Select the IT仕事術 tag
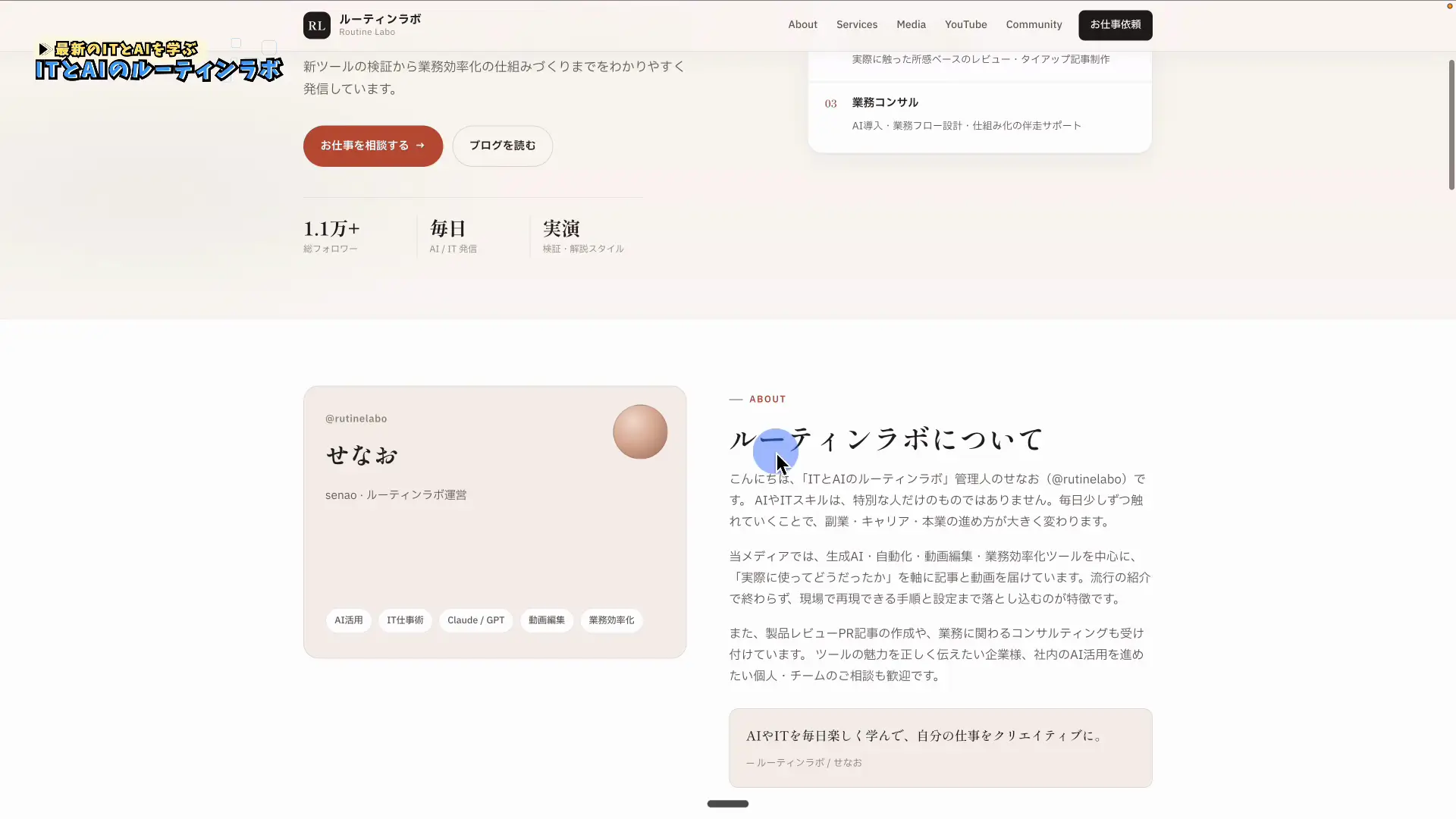Image resolution: width=1456 pixels, height=819 pixels. point(405,620)
